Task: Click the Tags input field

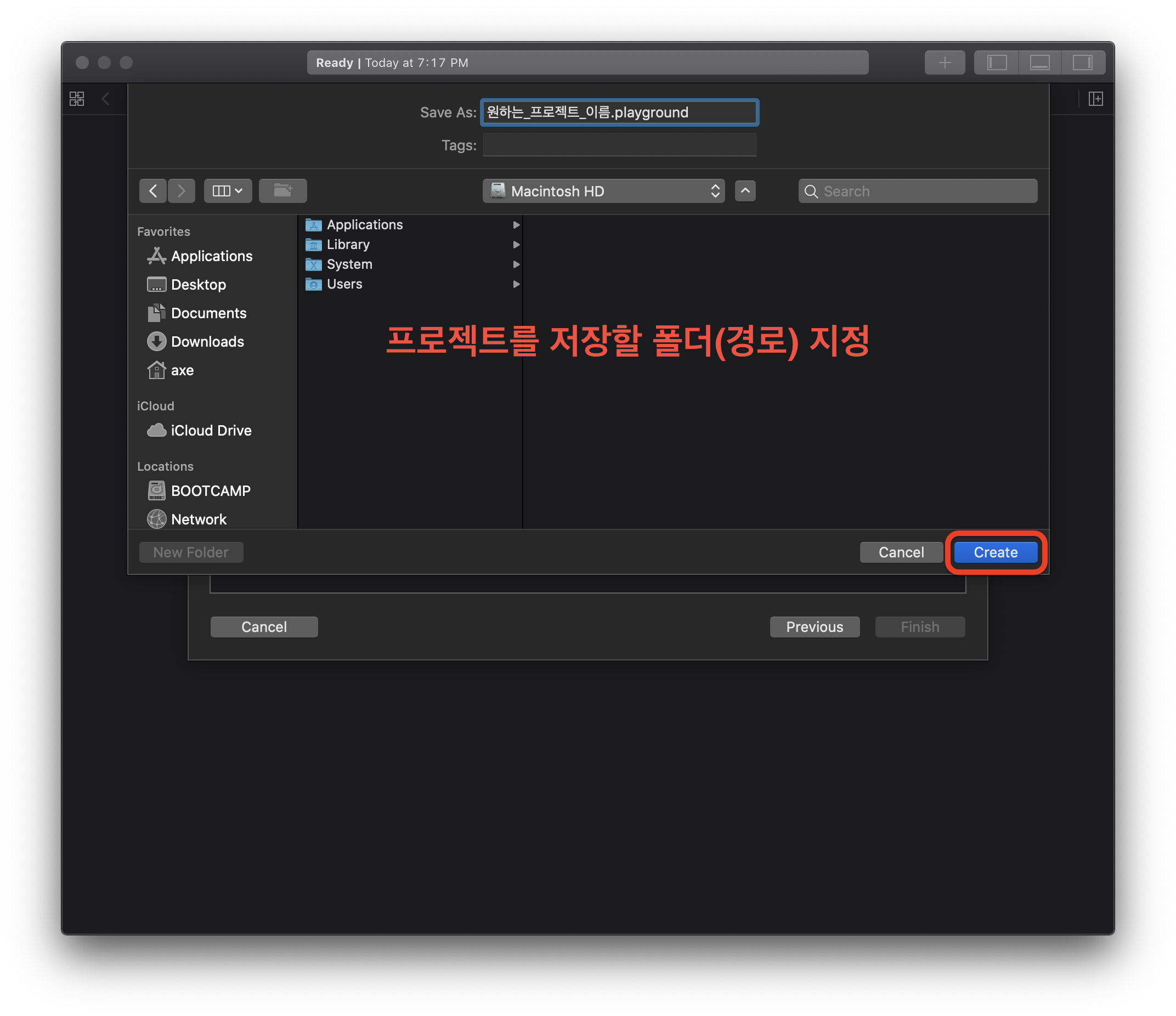Action: coord(619,145)
